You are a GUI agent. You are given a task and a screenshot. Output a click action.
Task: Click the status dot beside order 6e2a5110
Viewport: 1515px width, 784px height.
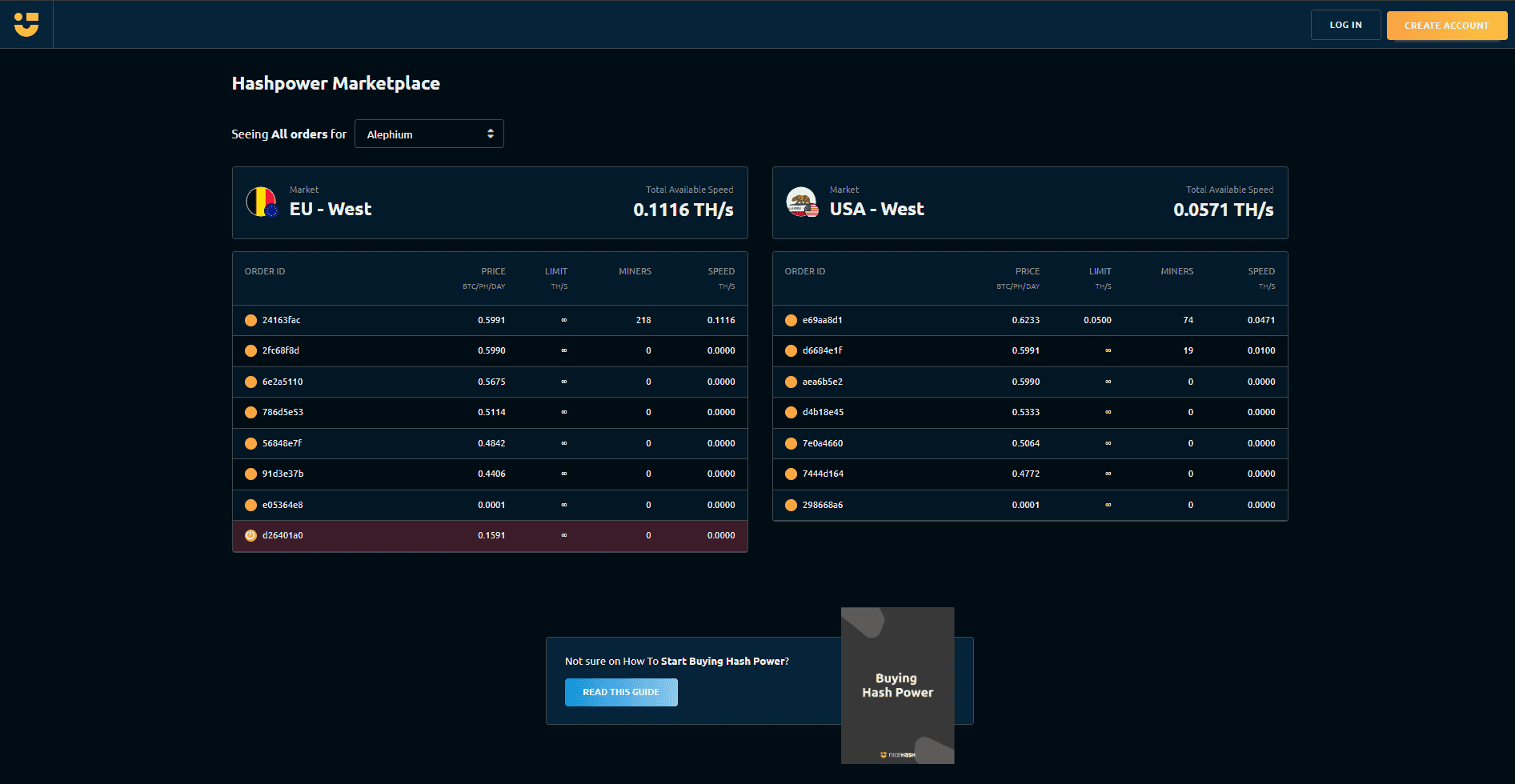(250, 382)
